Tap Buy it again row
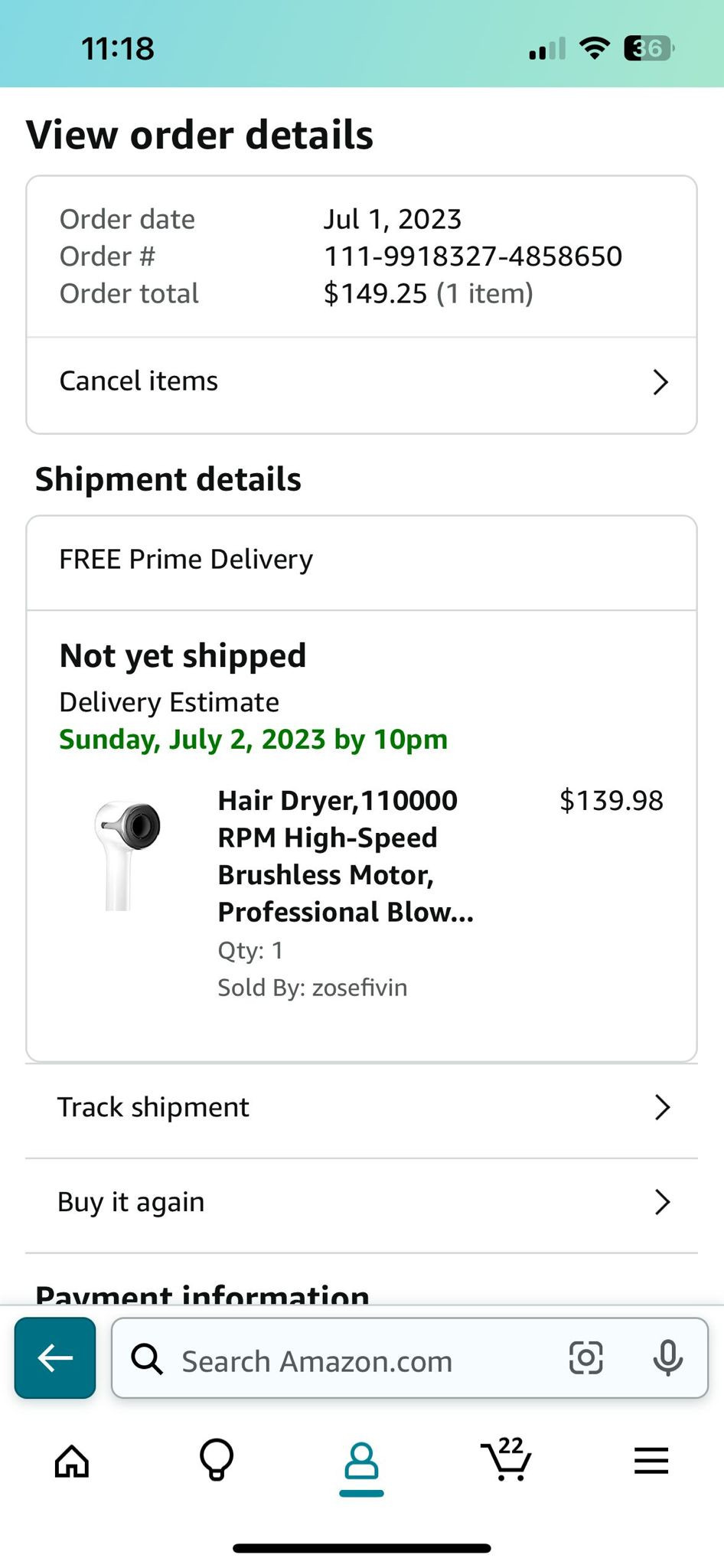Viewport: 724px width, 1568px height. [132, 1202]
